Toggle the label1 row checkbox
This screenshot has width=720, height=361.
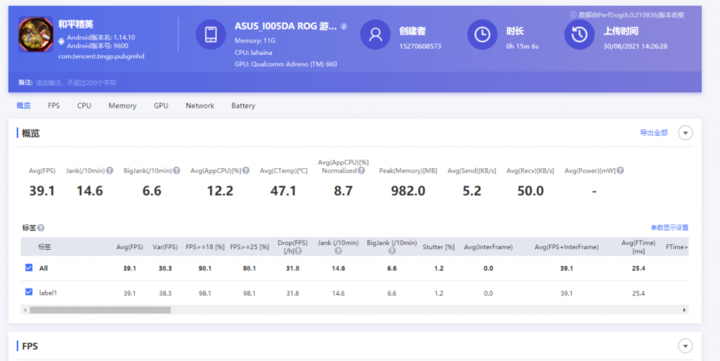[x=29, y=292]
